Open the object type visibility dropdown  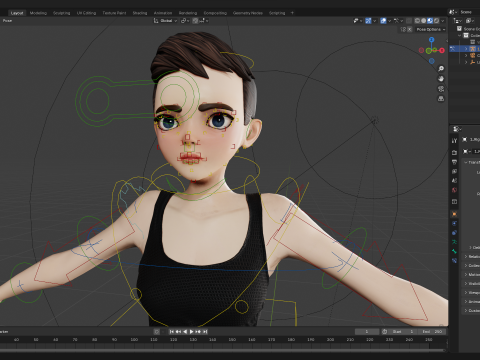click(x=358, y=21)
